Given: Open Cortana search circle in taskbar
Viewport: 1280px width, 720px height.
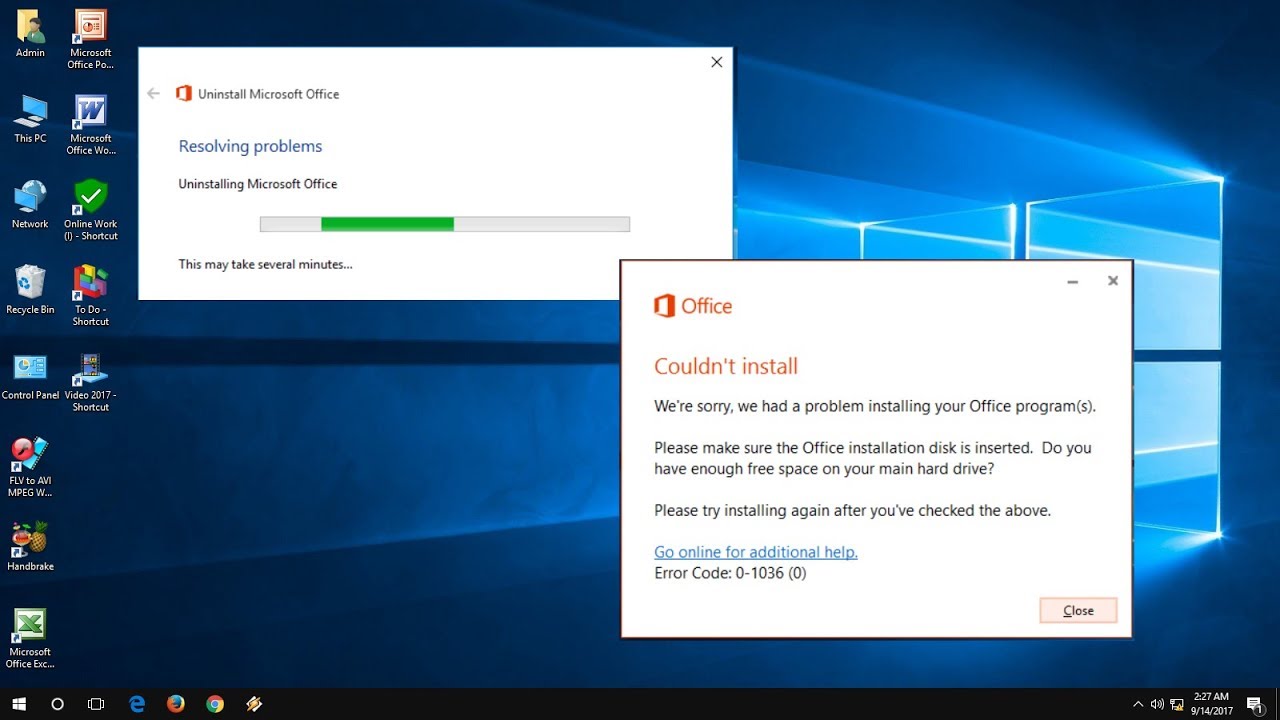Looking at the screenshot, I should point(57,704).
